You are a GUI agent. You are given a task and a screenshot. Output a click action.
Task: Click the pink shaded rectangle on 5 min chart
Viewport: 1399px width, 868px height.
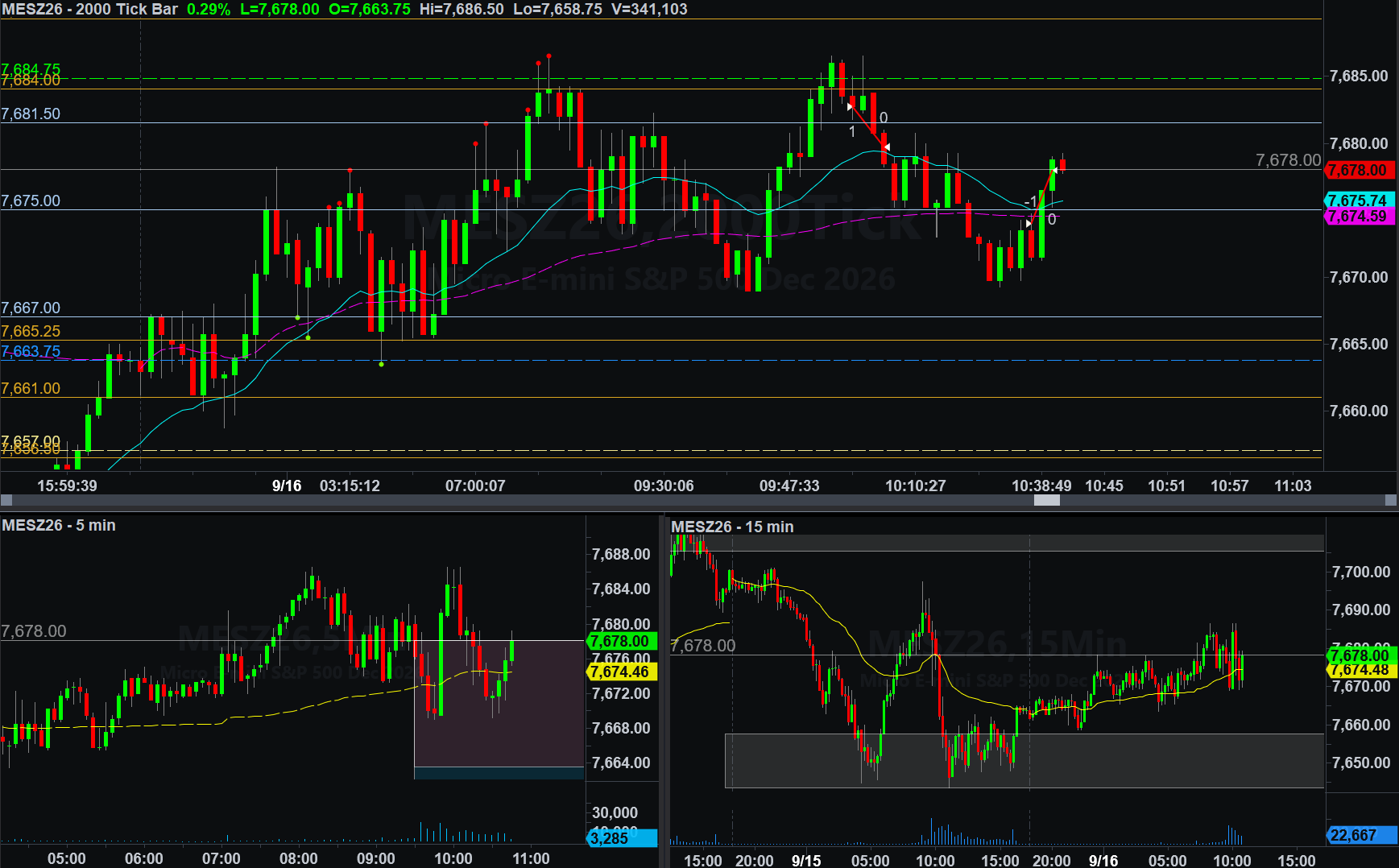pos(499,703)
